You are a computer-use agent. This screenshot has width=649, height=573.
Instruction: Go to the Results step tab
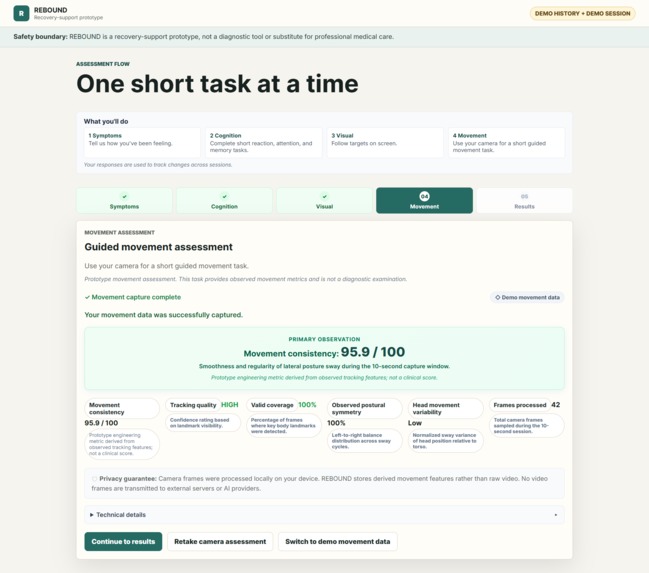[x=524, y=201]
